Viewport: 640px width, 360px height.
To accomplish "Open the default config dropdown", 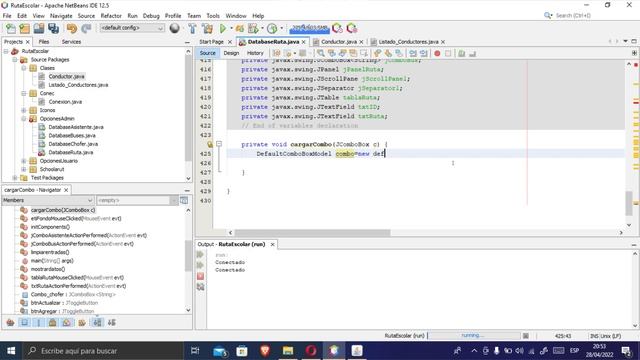I will tap(132, 28).
